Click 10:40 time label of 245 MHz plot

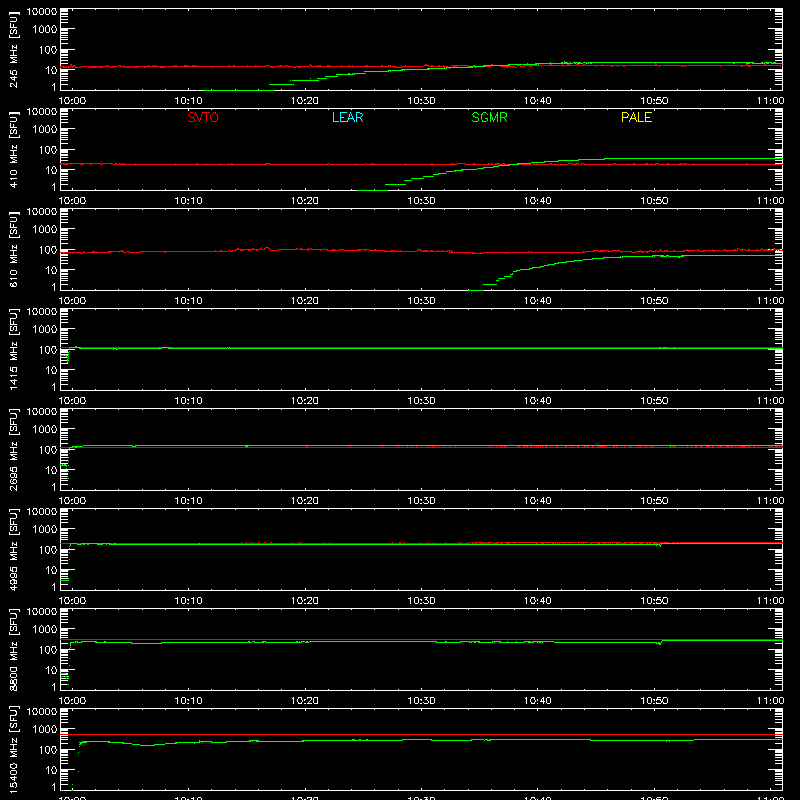538,101
